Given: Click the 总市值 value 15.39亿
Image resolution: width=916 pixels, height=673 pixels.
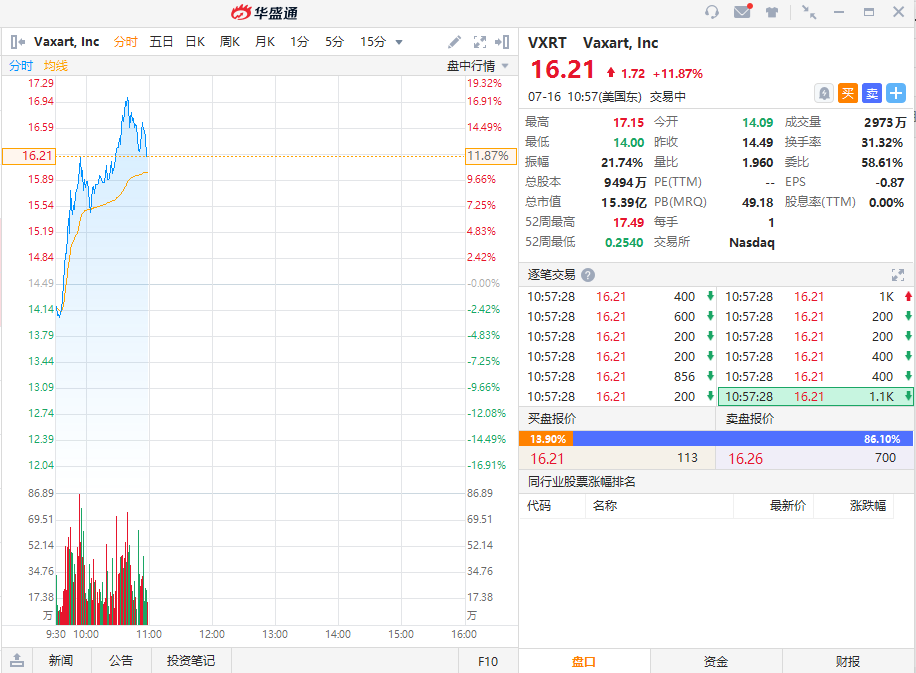Looking at the screenshot, I should 624,203.
